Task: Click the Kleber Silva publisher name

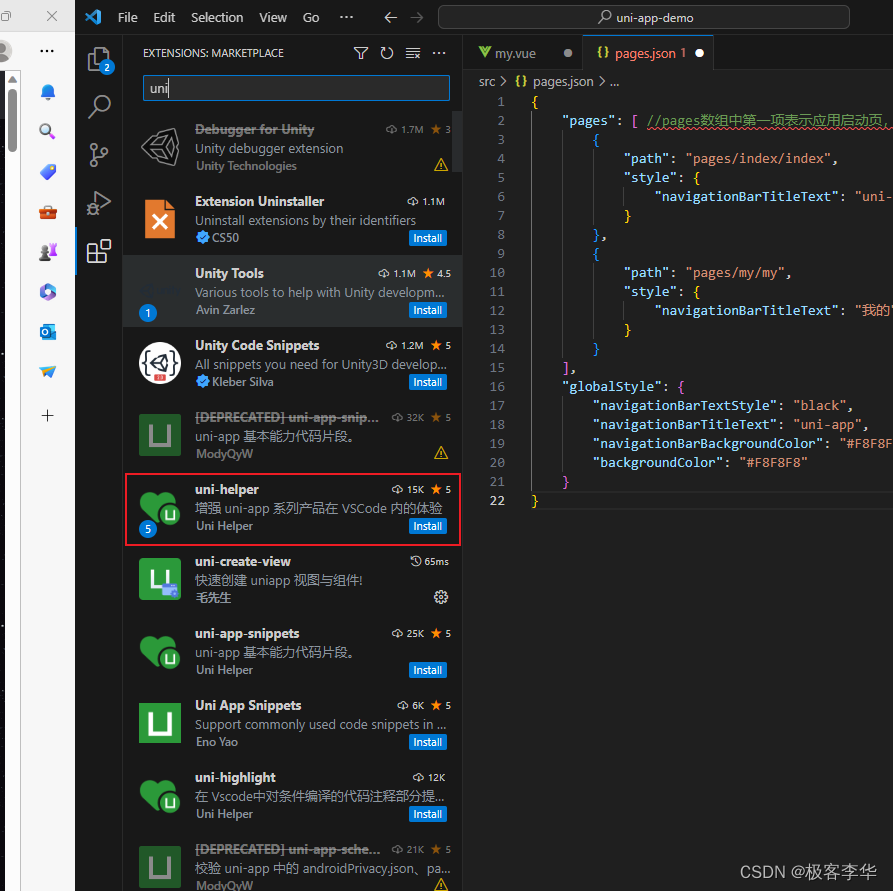Action: tap(243, 382)
